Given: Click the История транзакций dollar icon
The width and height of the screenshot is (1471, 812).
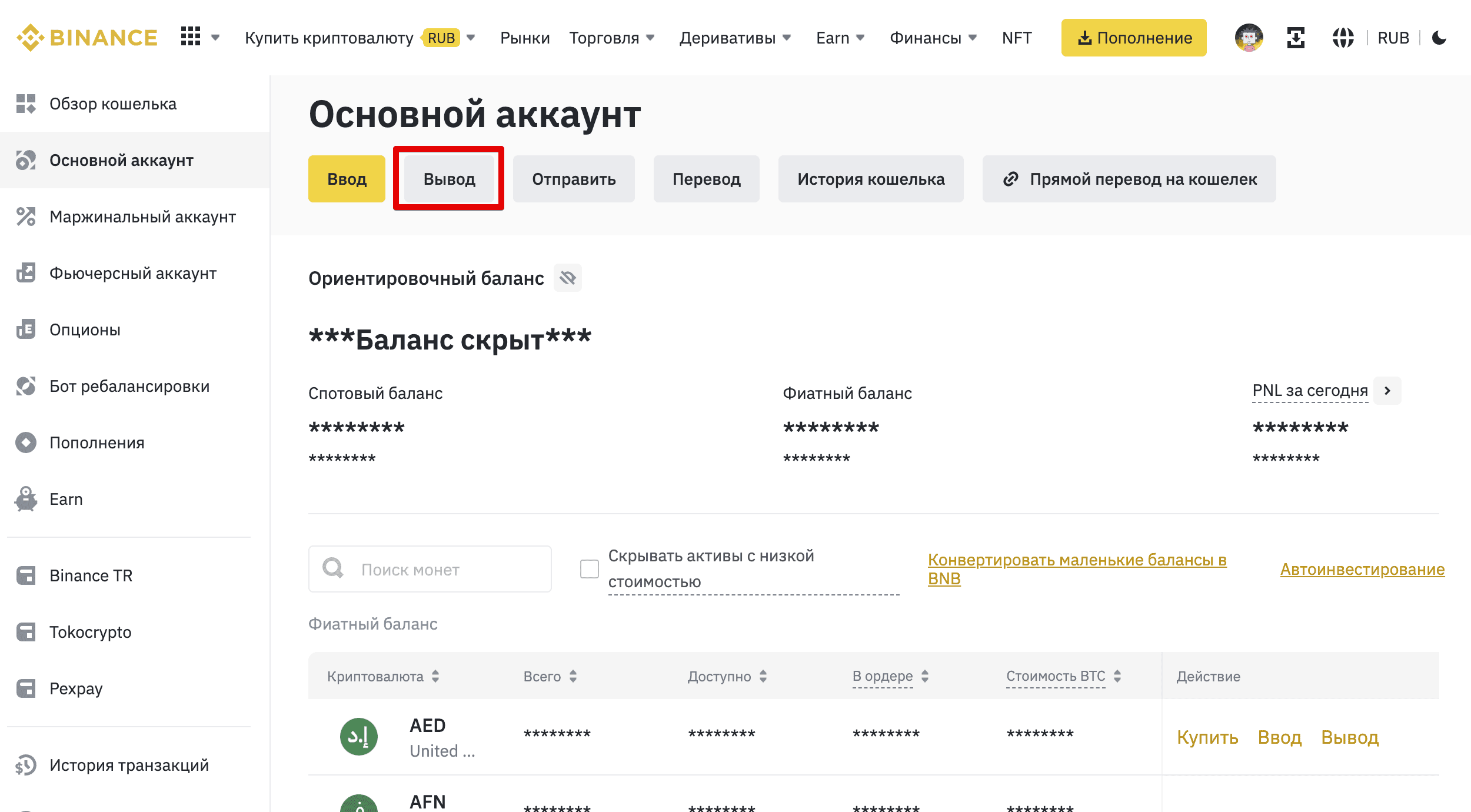Looking at the screenshot, I should [26, 765].
